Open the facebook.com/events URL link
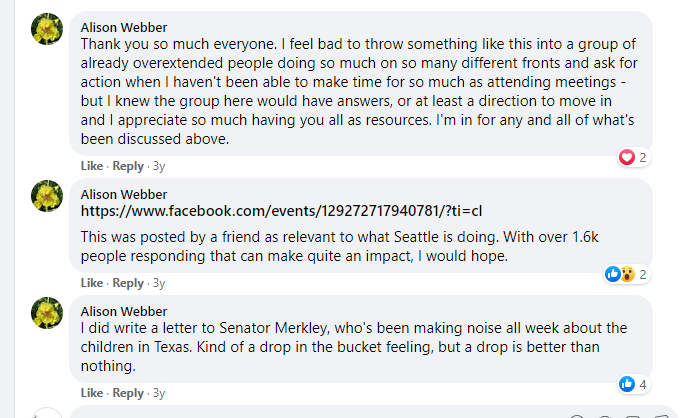 (x=281, y=211)
